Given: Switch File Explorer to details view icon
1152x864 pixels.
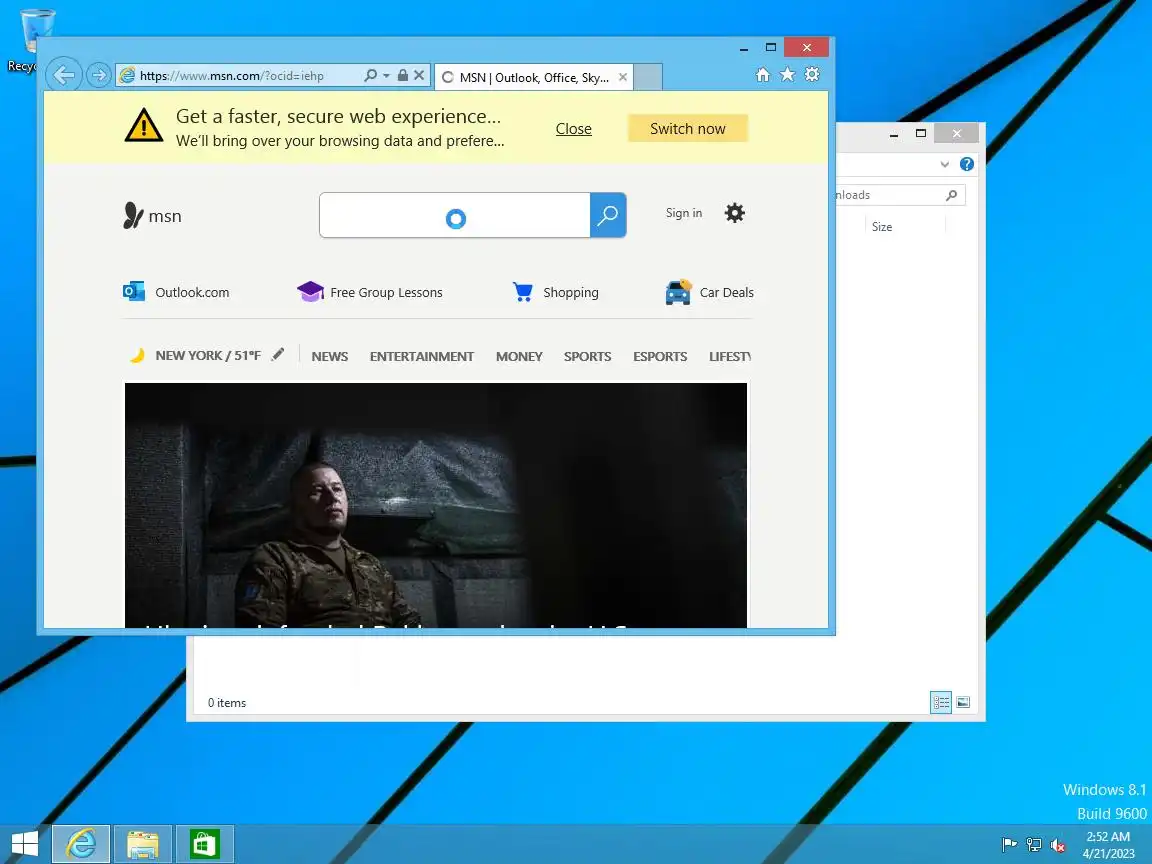Looking at the screenshot, I should (941, 702).
